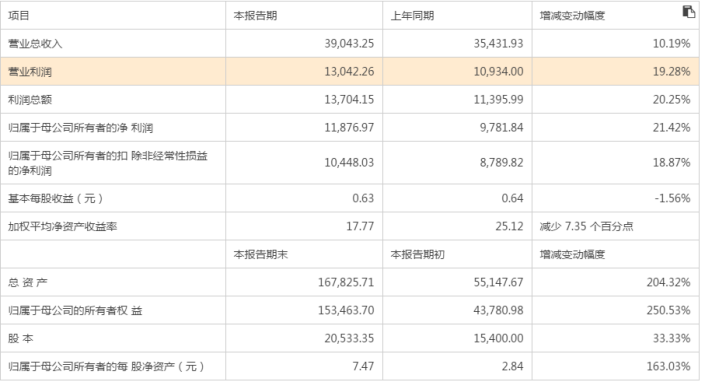Click the 本报告期末 subheader

click(260, 254)
